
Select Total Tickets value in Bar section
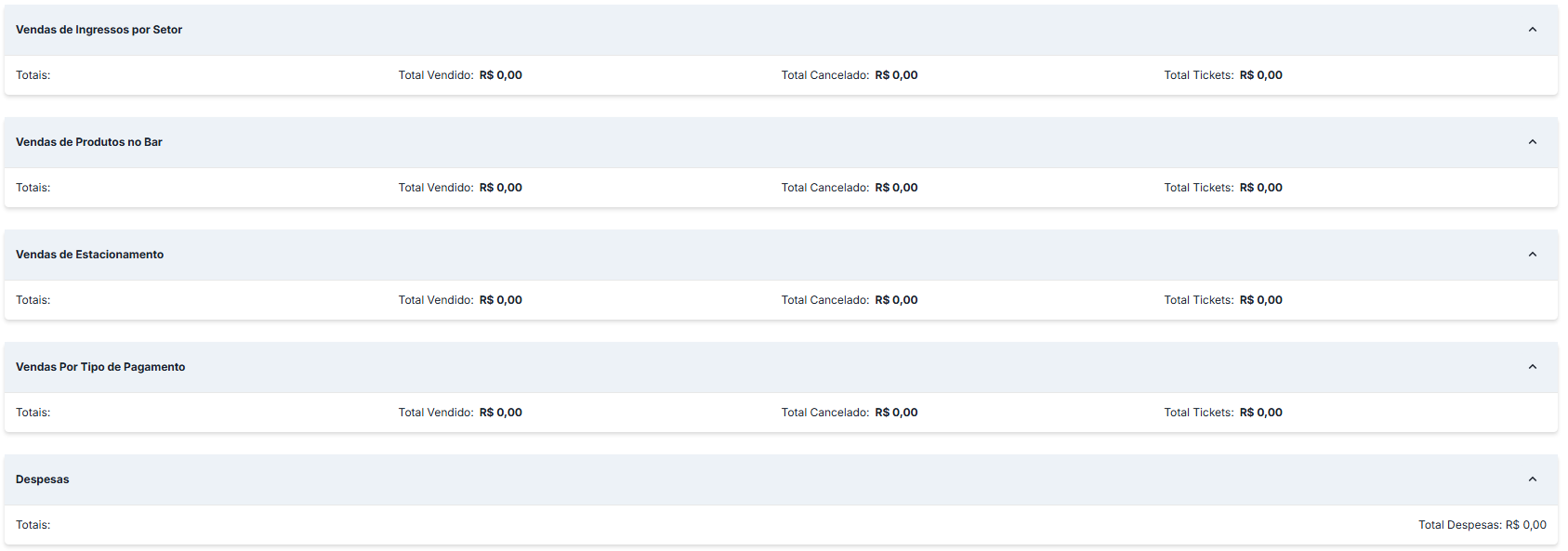[1261, 188]
